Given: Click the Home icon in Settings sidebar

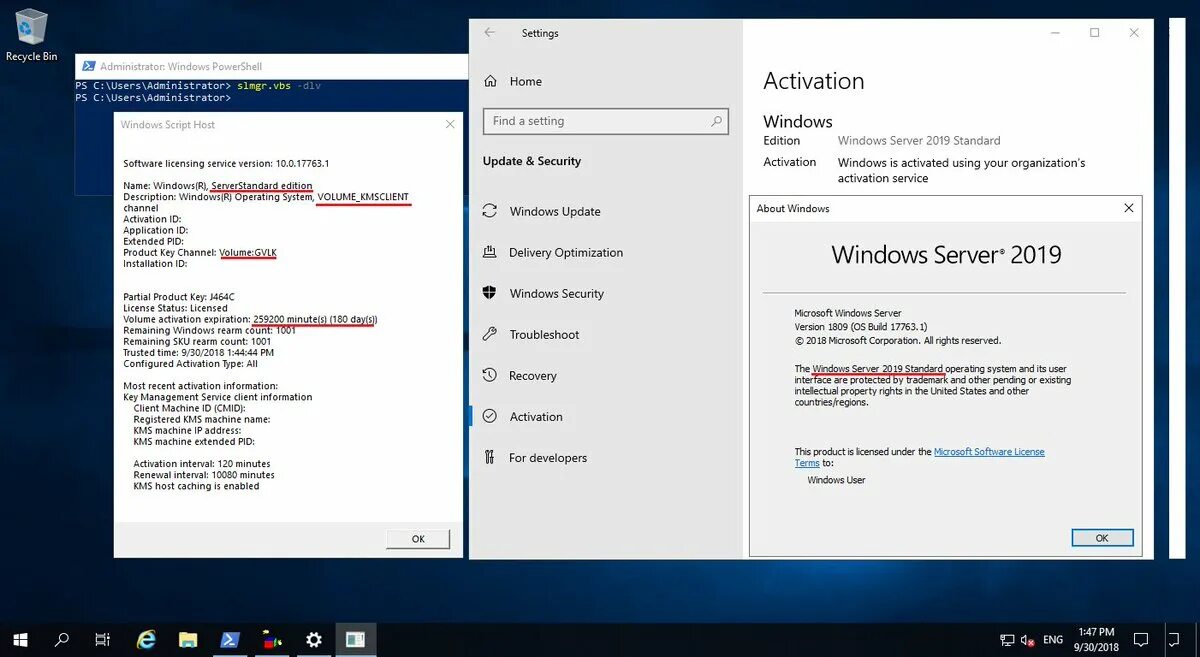Looking at the screenshot, I should pyautogui.click(x=490, y=81).
